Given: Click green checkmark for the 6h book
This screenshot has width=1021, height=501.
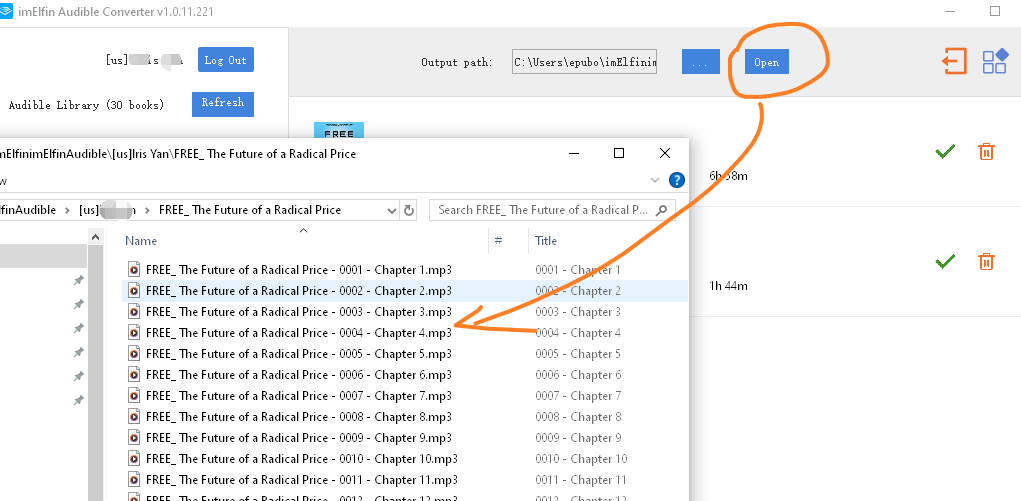Looking at the screenshot, I should 945,152.
